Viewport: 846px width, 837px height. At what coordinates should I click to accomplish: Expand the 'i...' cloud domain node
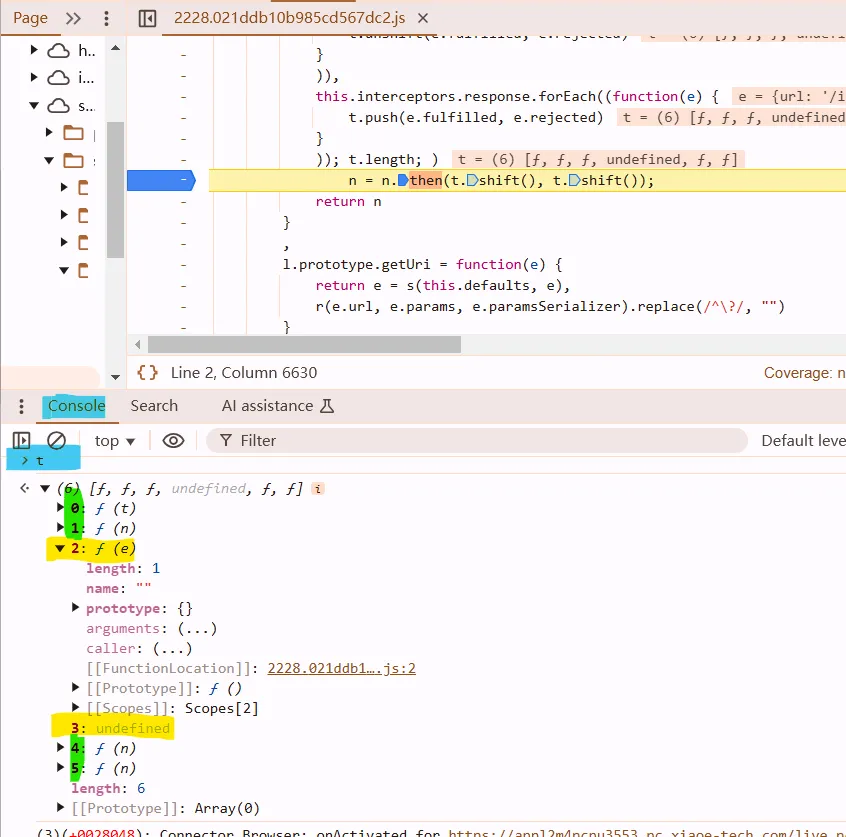point(34,77)
